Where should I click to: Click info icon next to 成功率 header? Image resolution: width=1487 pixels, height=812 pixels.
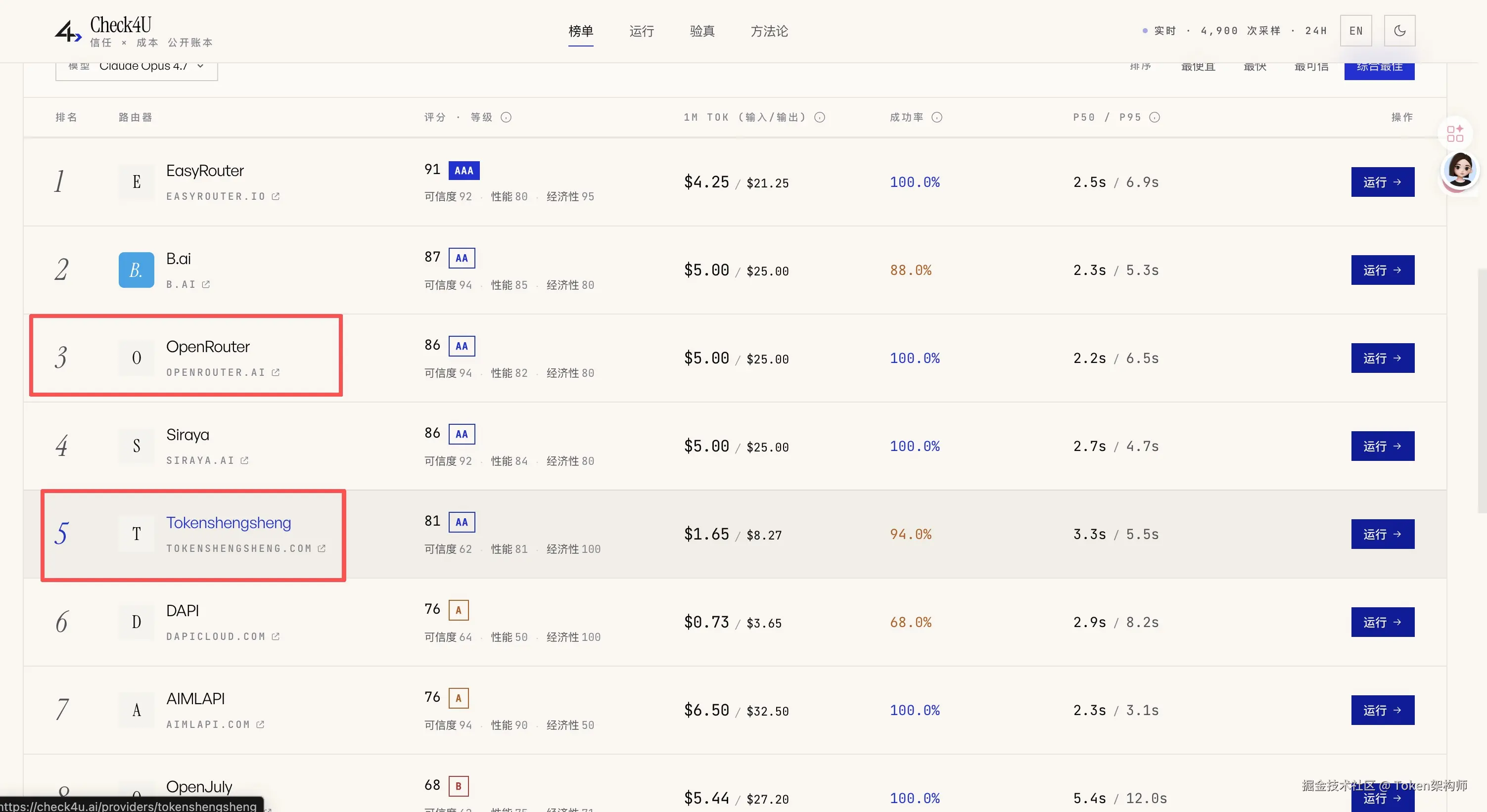pos(937,117)
